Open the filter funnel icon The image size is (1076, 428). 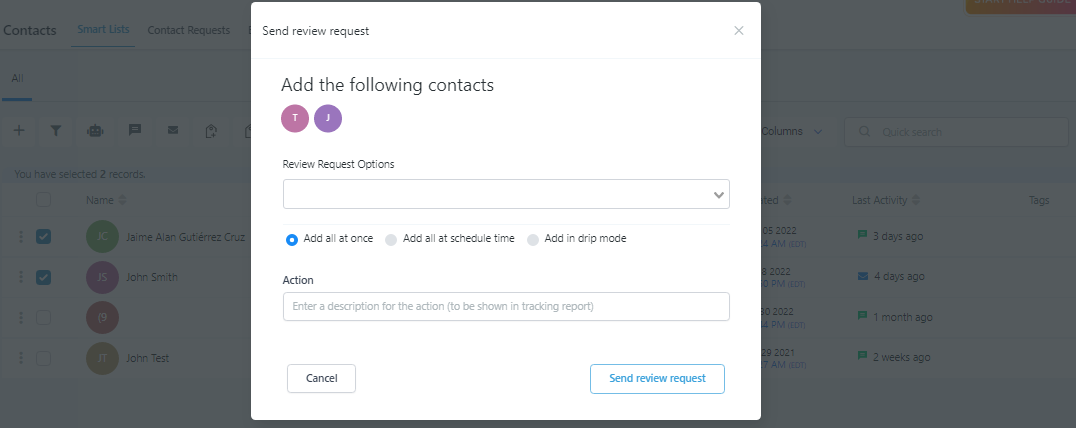[56, 130]
